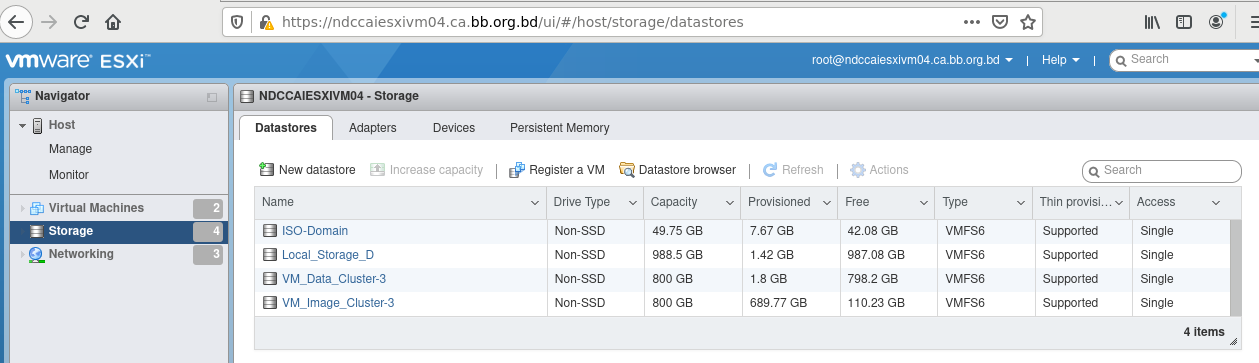Switch to the Datastores tab
Image resolution: width=1259 pixels, height=363 pixels.
pos(286,128)
